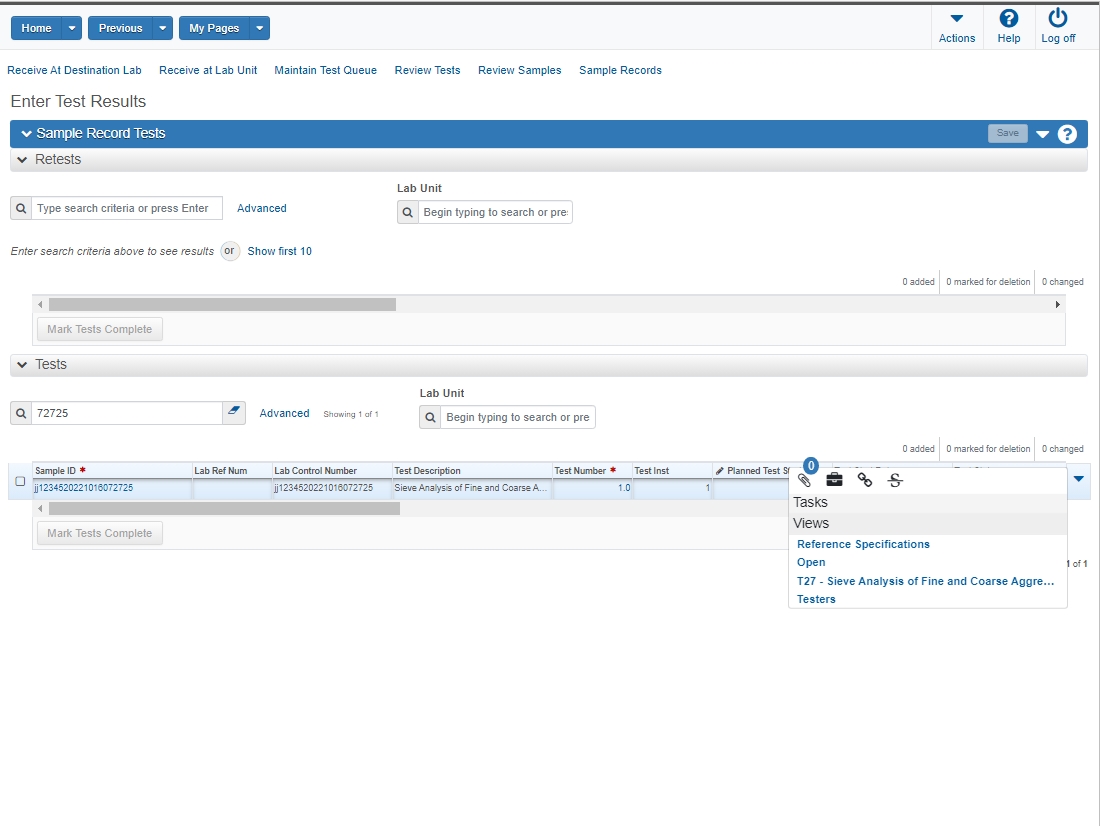The image size is (1100, 826).
Task: Click the Lab Control Number column header
Action: click(332, 471)
